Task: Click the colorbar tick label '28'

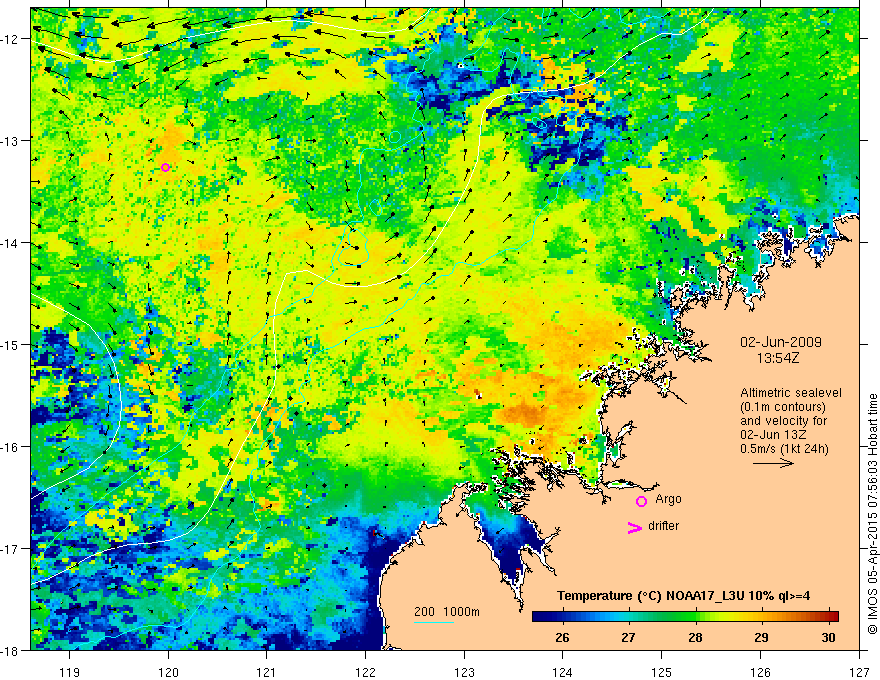Action: (x=695, y=637)
